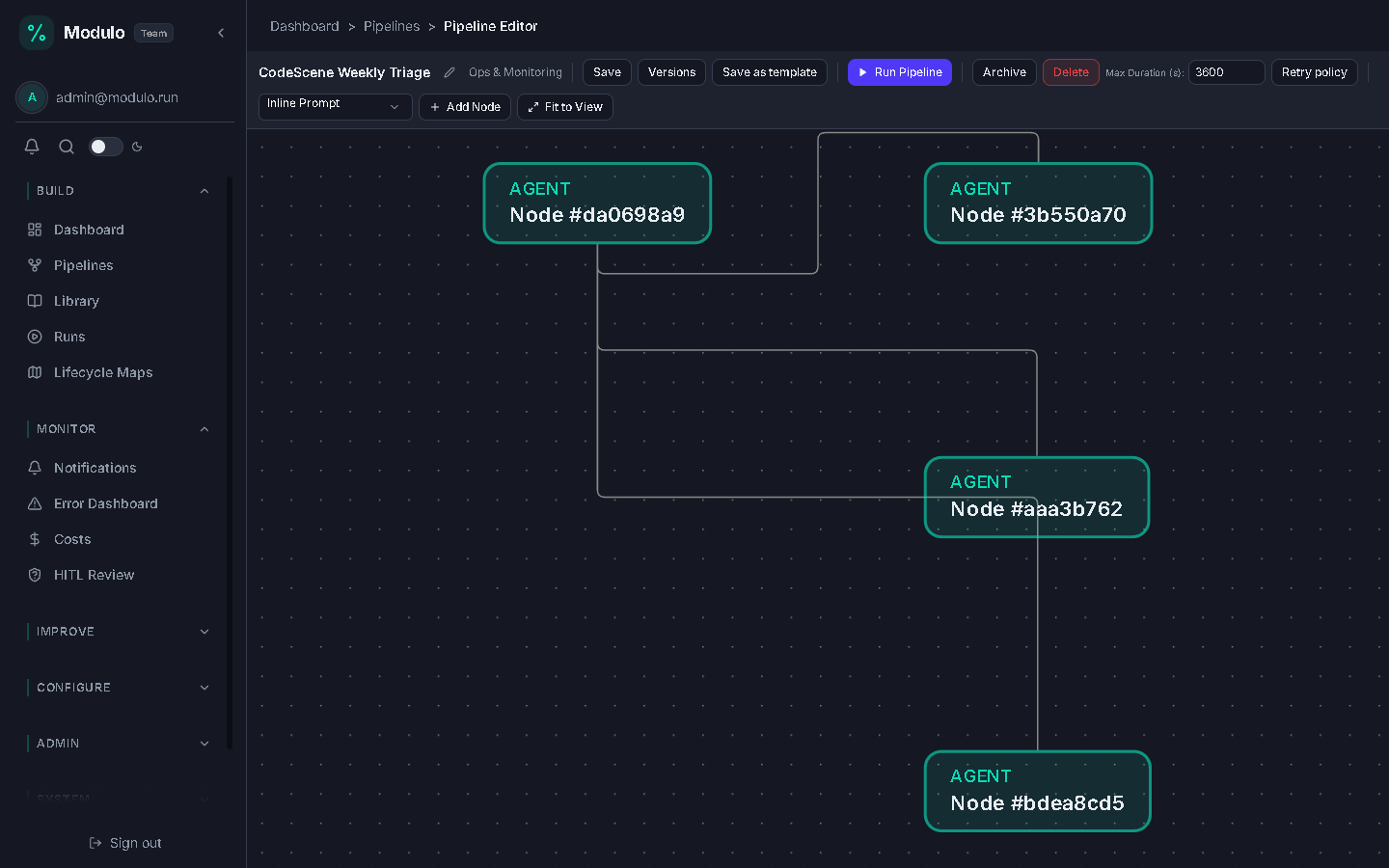The image size is (1389, 868).
Task: Click the sidebar vertical scrollbar
Action: [x=230, y=463]
